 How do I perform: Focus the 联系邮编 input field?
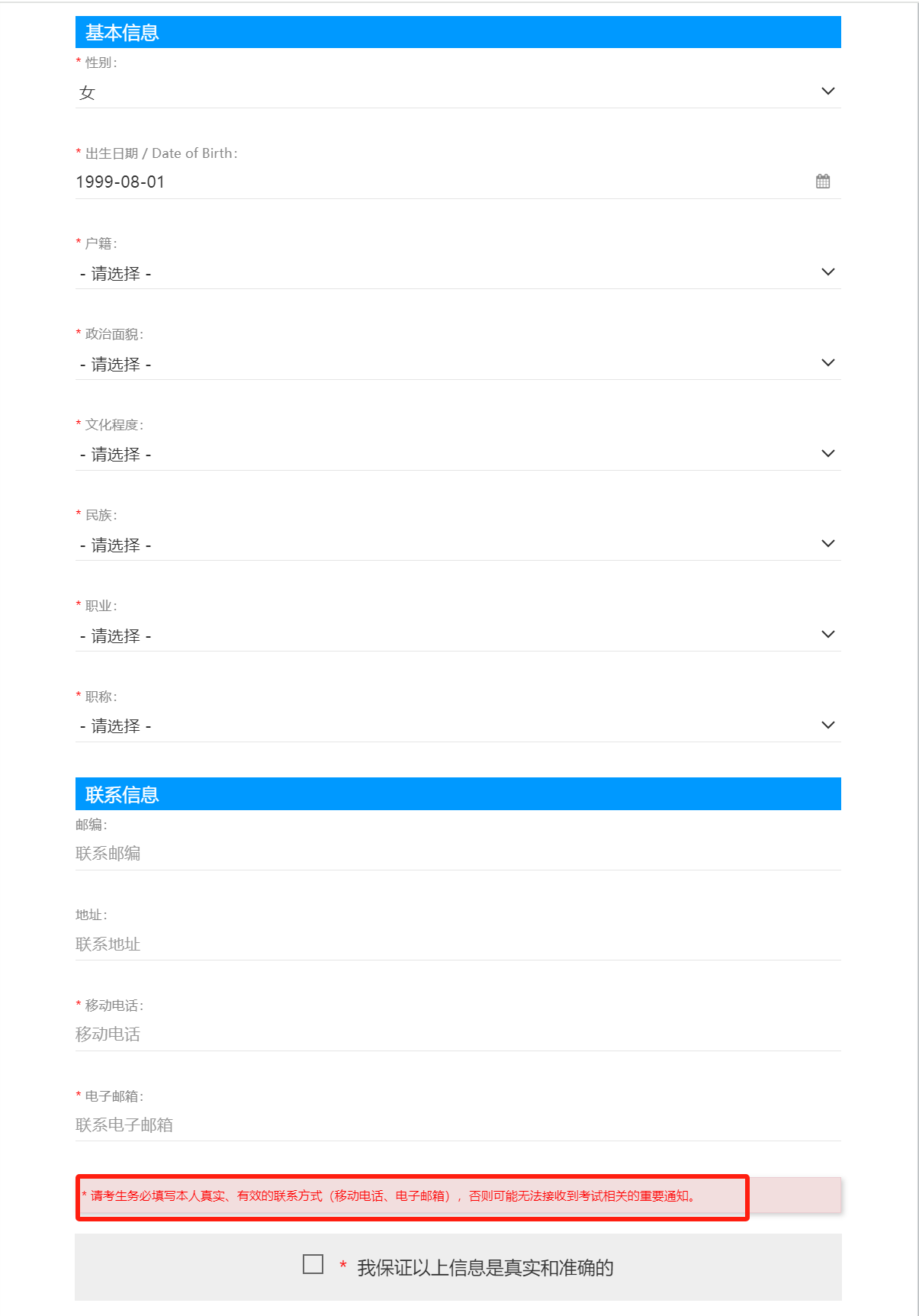tap(458, 853)
